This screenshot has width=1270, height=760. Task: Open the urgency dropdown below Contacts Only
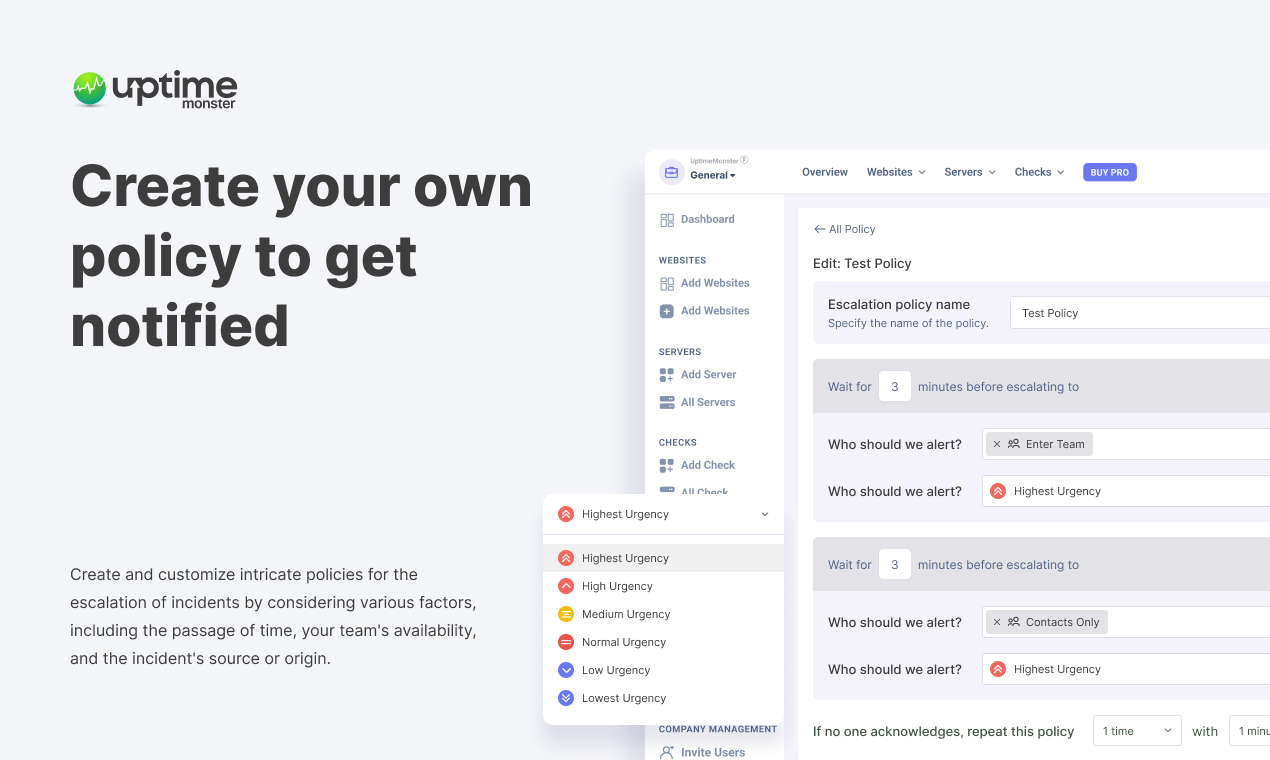1126,669
